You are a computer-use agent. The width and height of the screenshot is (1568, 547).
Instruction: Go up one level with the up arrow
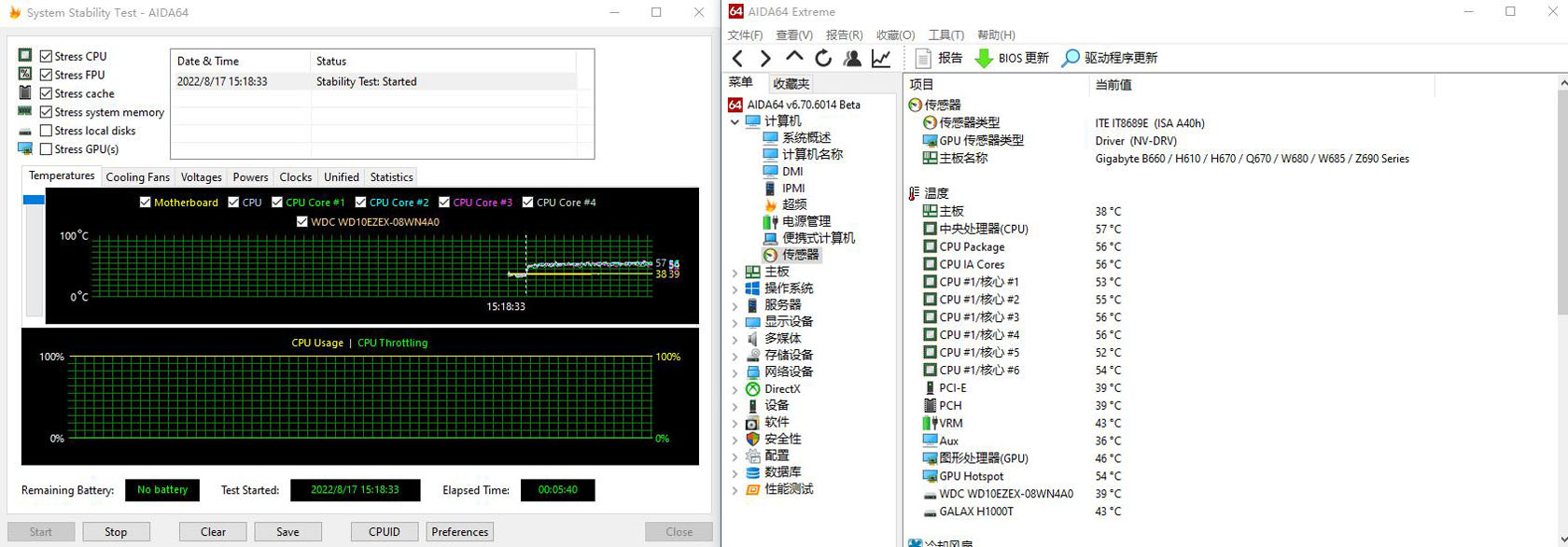[793, 57]
